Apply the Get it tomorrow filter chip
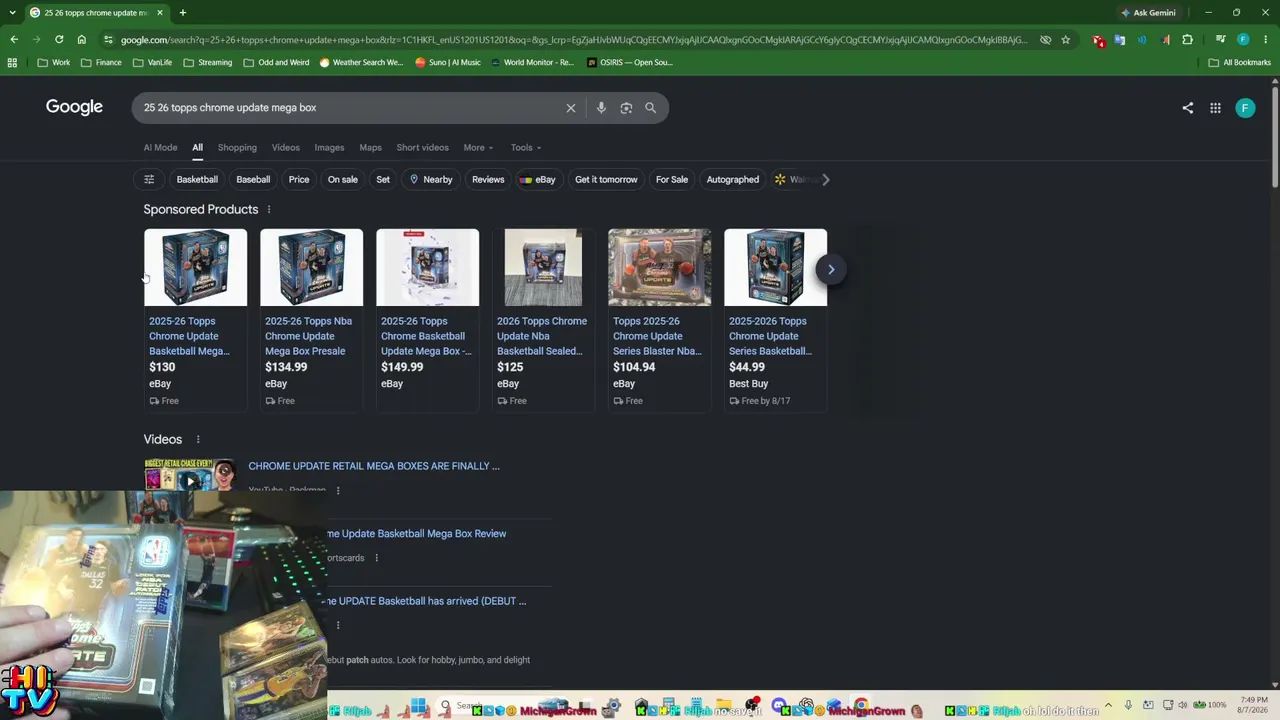 point(606,180)
